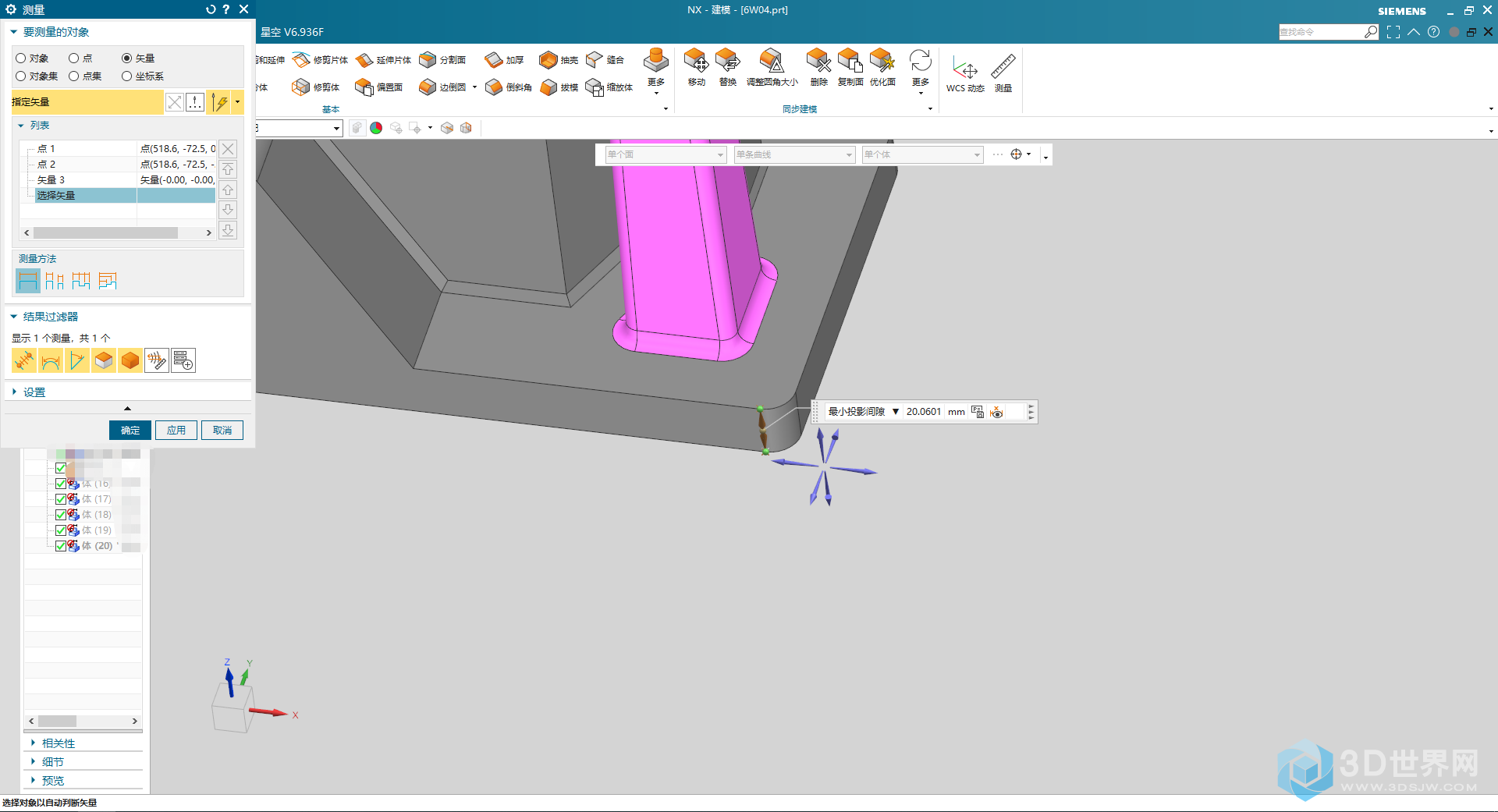Click the 应用 button
Image resolution: width=1498 pixels, height=812 pixels.
point(176,431)
